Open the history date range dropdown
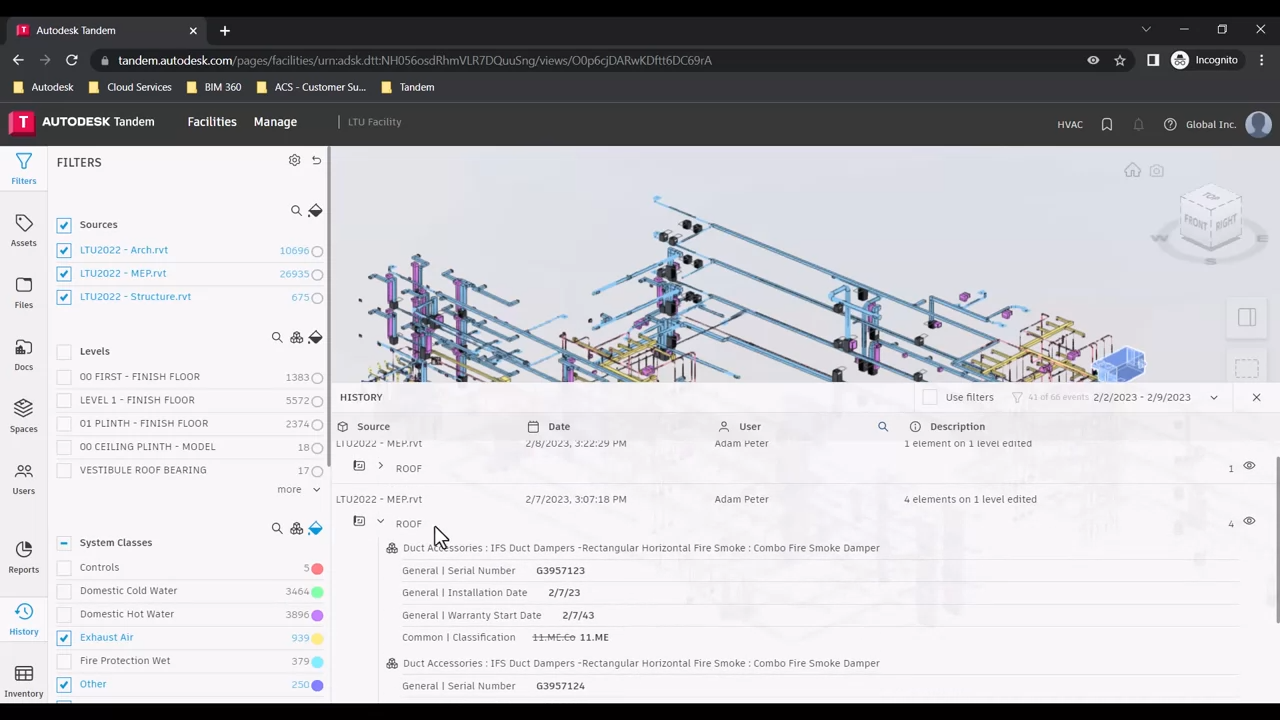 1213,398
